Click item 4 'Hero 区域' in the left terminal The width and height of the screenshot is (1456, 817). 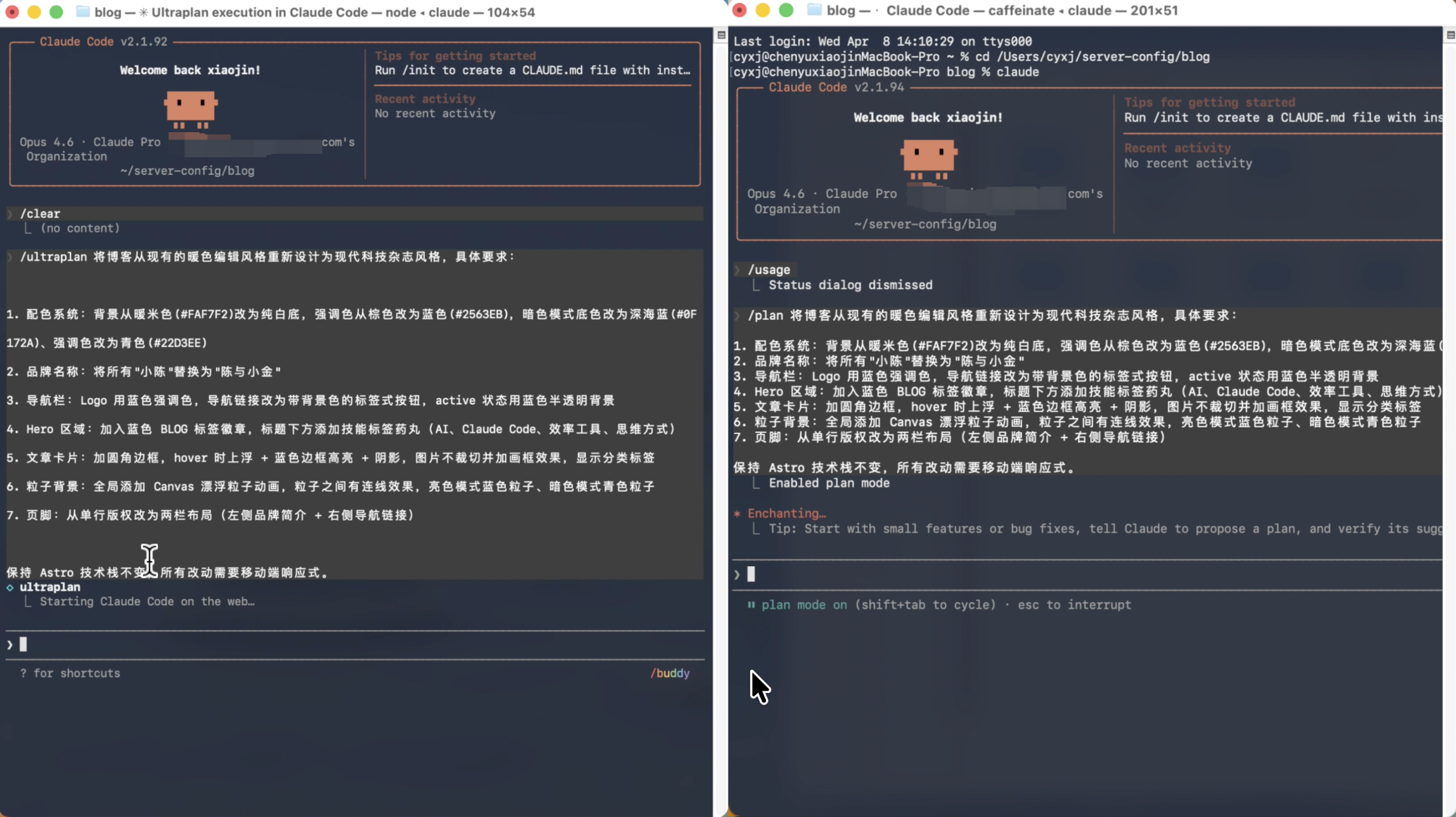341,429
